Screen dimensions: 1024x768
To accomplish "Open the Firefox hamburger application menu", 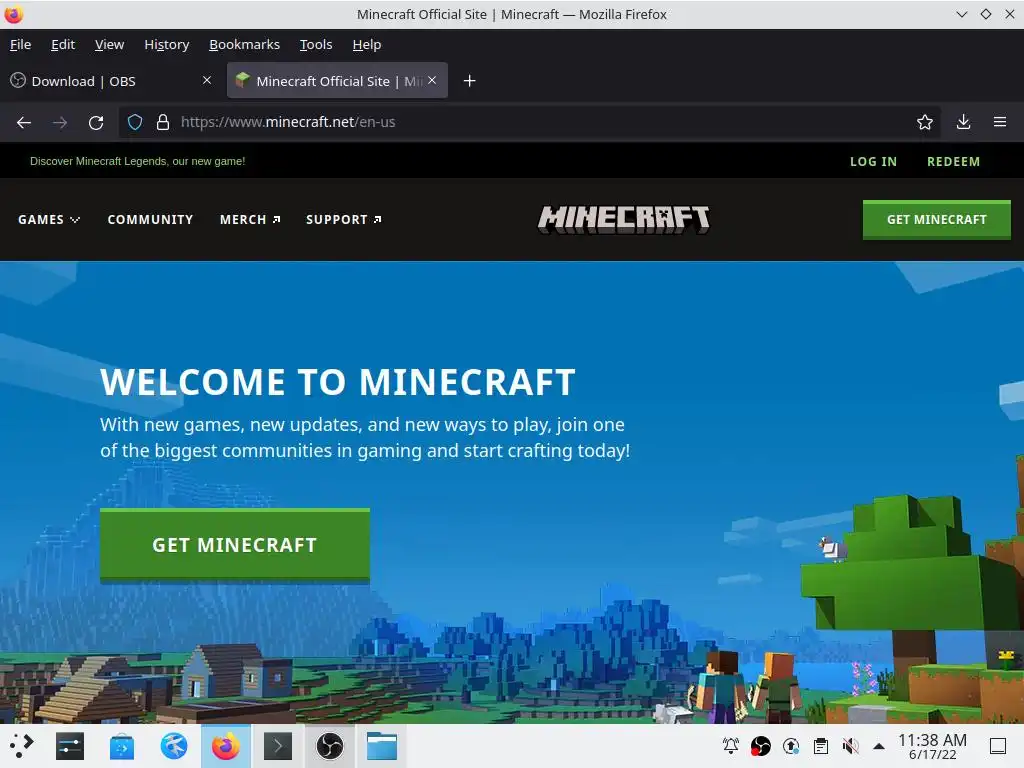I will (x=1000, y=122).
